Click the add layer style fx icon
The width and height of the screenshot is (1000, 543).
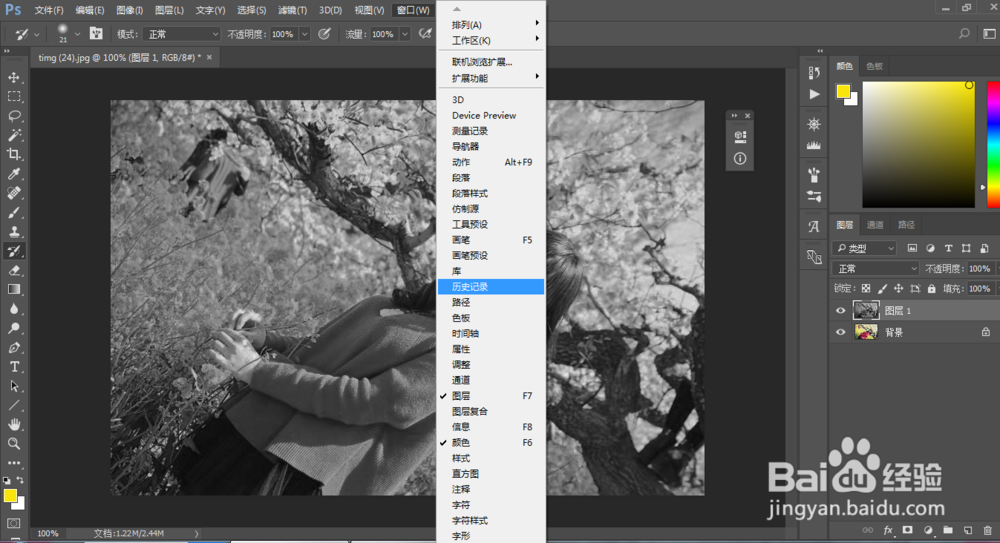pos(888,530)
